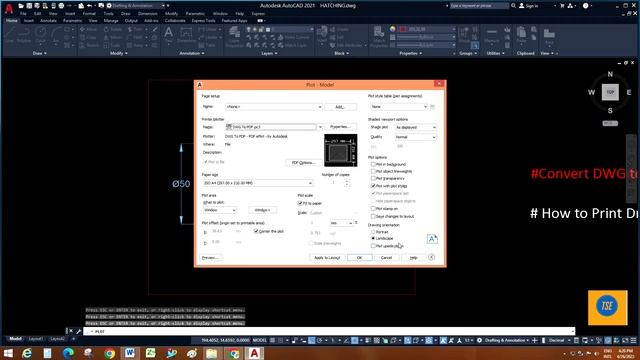The height and width of the screenshot is (360, 640).
Task: Open the Paper size dropdown
Action: [x=258, y=183]
